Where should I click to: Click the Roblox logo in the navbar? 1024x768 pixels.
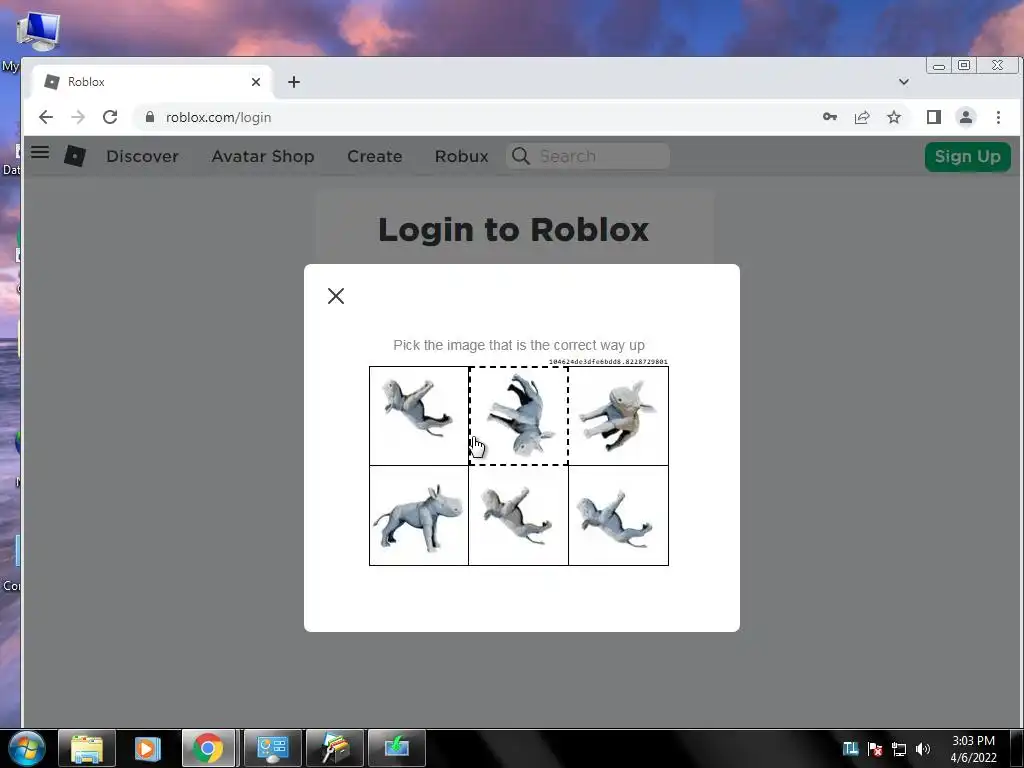pyautogui.click(x=74, y=155)
